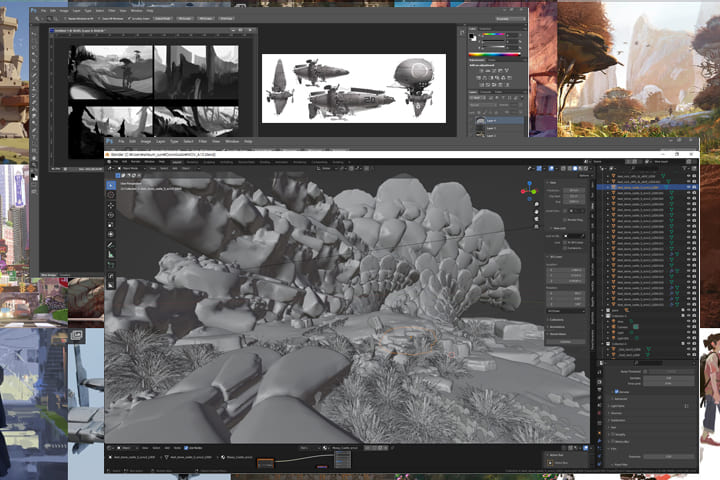Click the Focal Length field in Blender sidebar

click(574, 190)
